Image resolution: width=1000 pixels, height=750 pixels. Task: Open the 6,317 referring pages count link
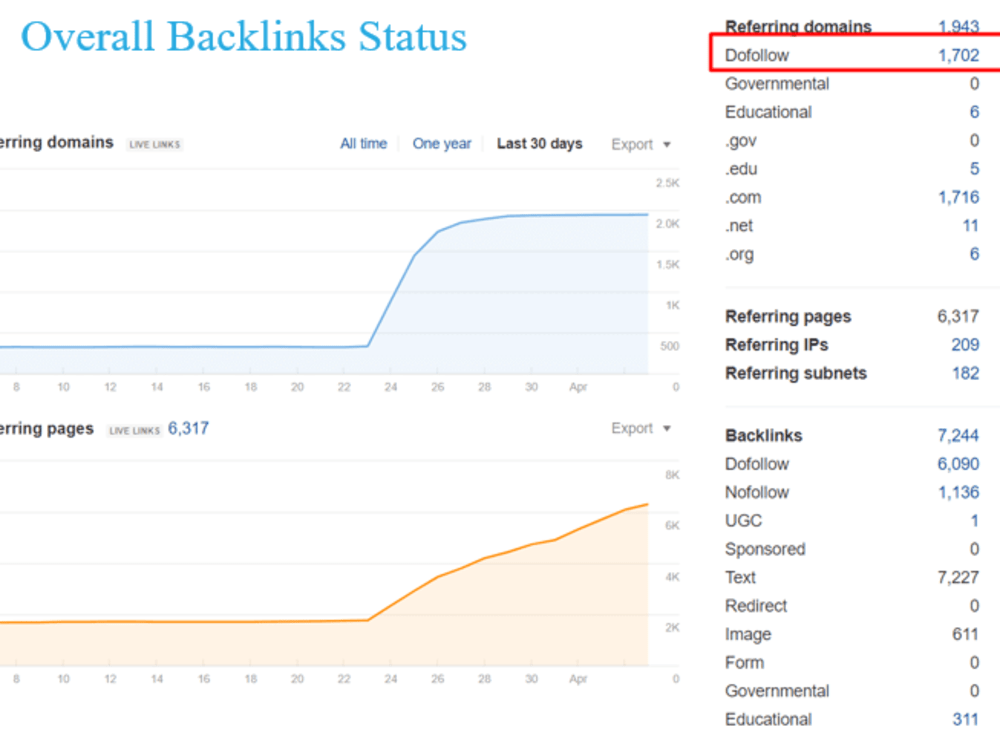188,428
